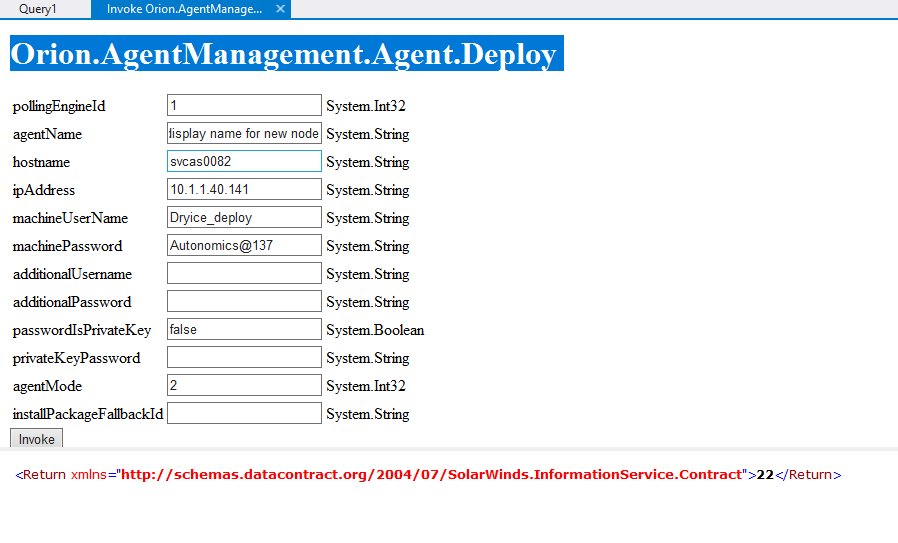Switch to the Query1 tab
Screen dimensions: 898x543
pyautogui.click(x=38, y=9)
